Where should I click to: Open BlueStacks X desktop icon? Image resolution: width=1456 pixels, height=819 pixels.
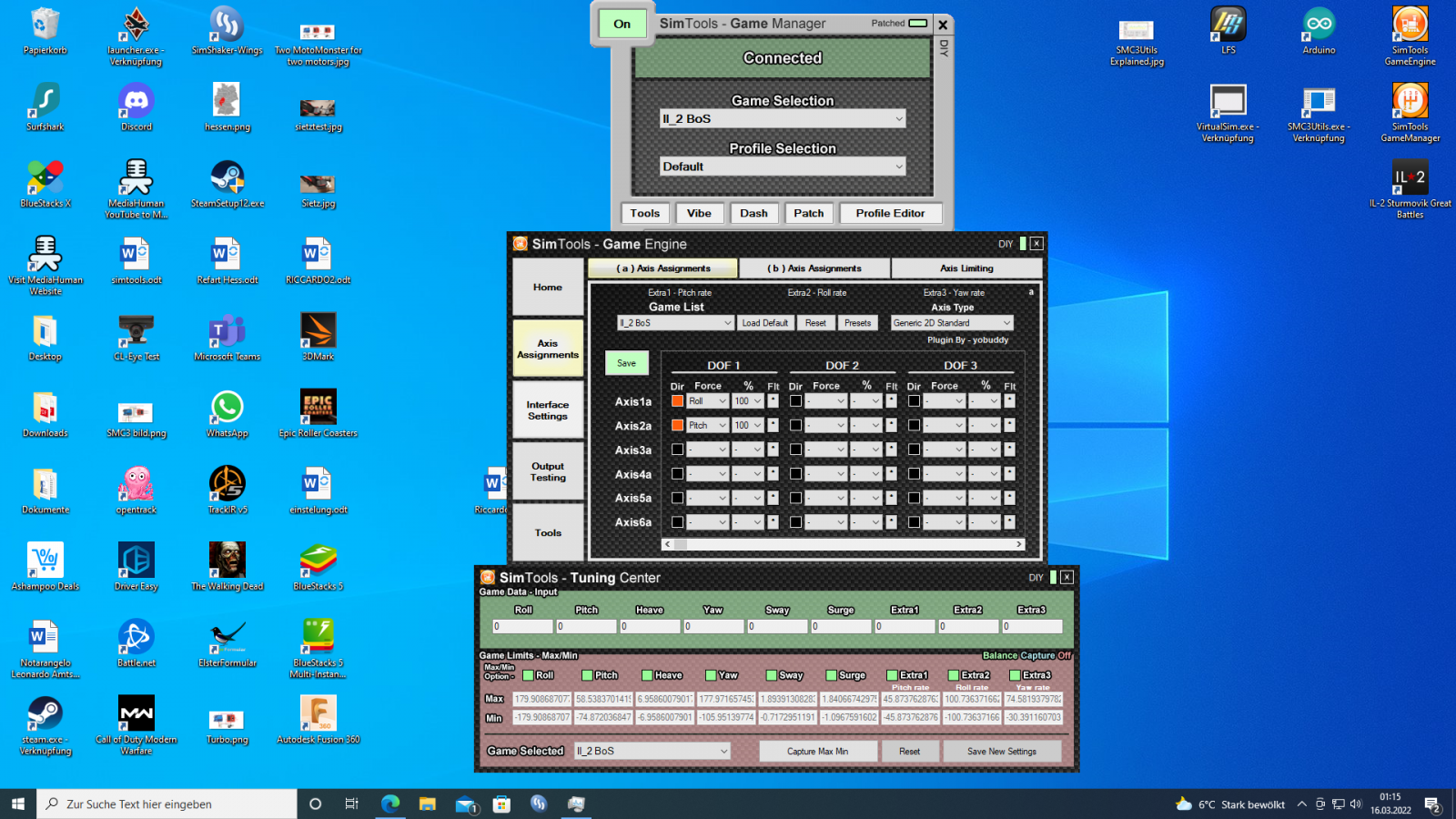click(x=45, y=184)
